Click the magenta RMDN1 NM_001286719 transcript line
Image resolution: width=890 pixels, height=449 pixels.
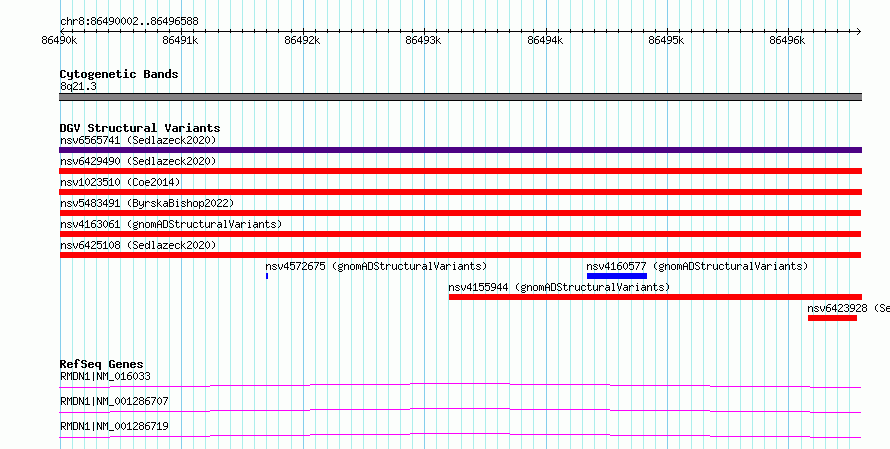[460, 436]
